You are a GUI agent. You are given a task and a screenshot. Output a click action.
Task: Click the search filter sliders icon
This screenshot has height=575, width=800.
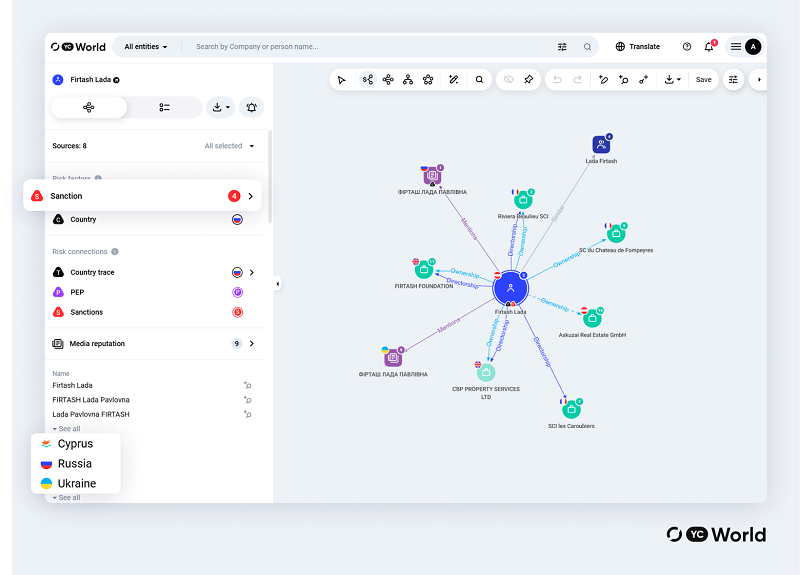point(562,46)
